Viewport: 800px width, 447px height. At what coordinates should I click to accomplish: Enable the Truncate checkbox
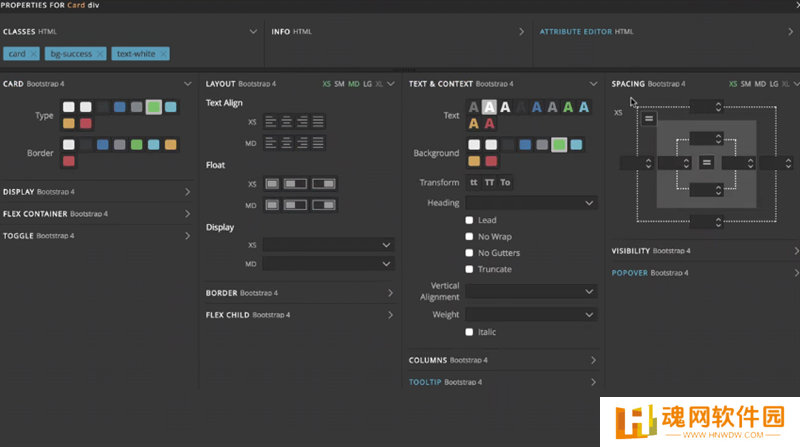point(469,269)
